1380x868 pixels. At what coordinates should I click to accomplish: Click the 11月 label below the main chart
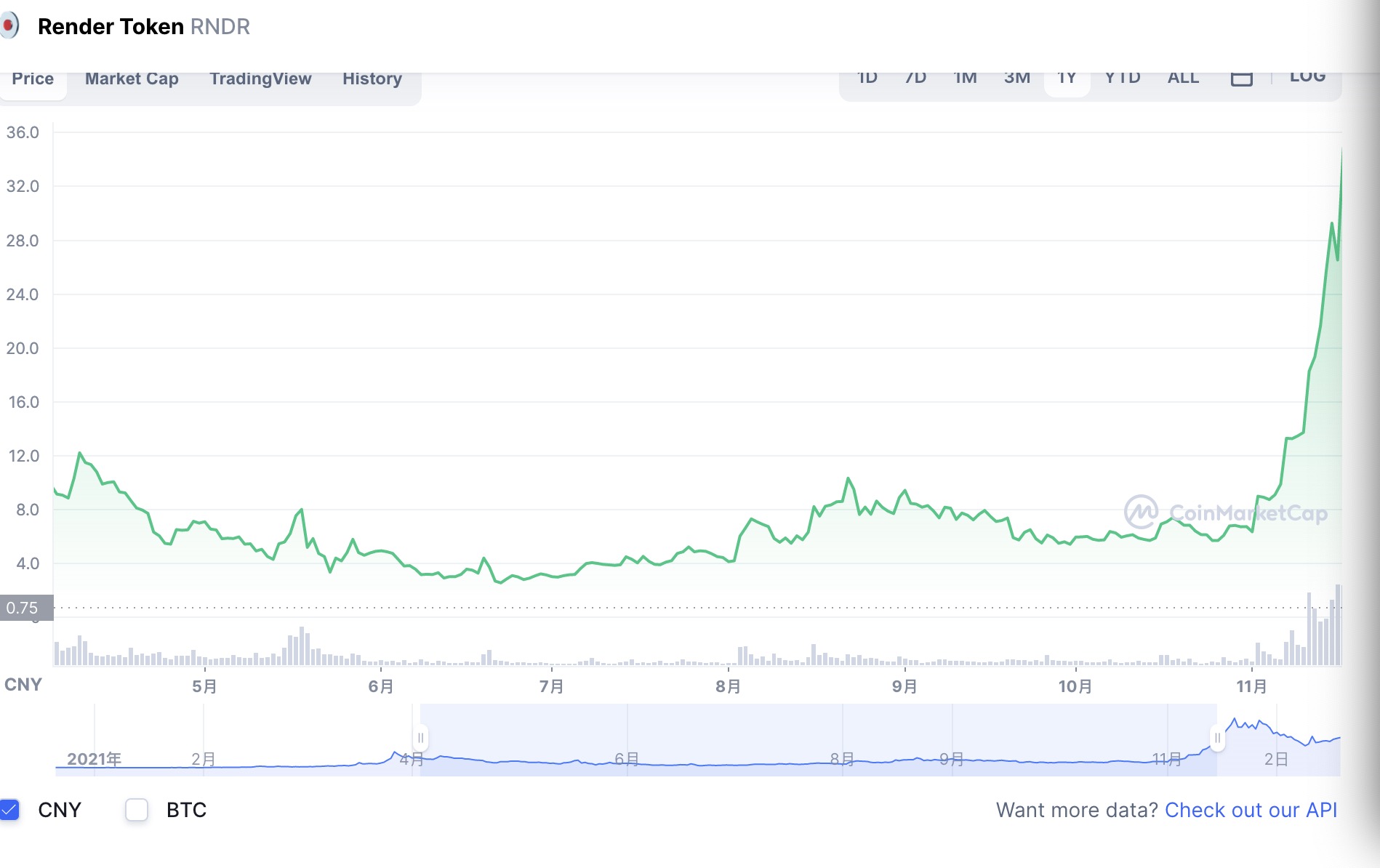click(1251, 686)
